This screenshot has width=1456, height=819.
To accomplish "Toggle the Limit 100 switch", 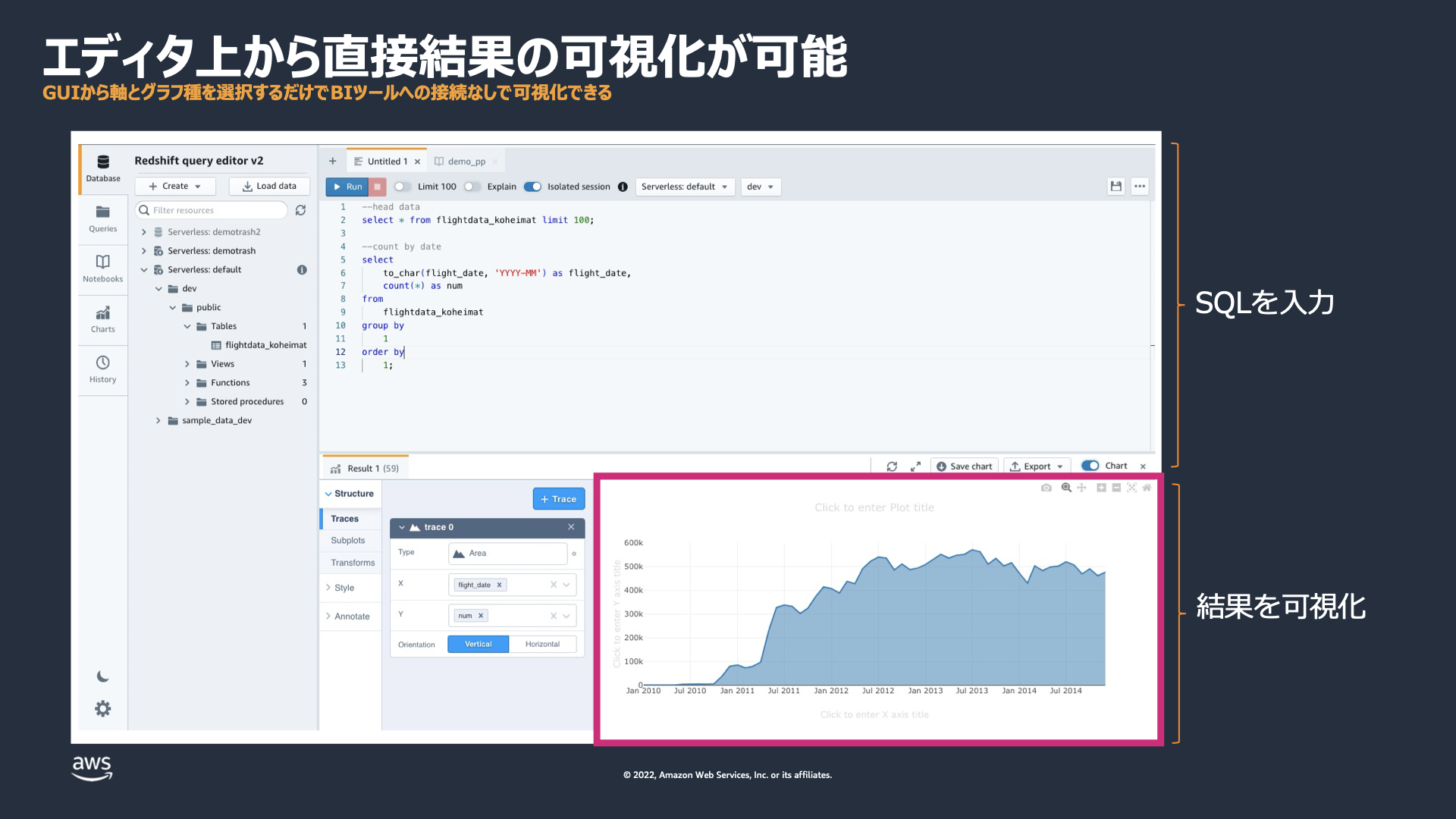I will [x=402, y=187].
